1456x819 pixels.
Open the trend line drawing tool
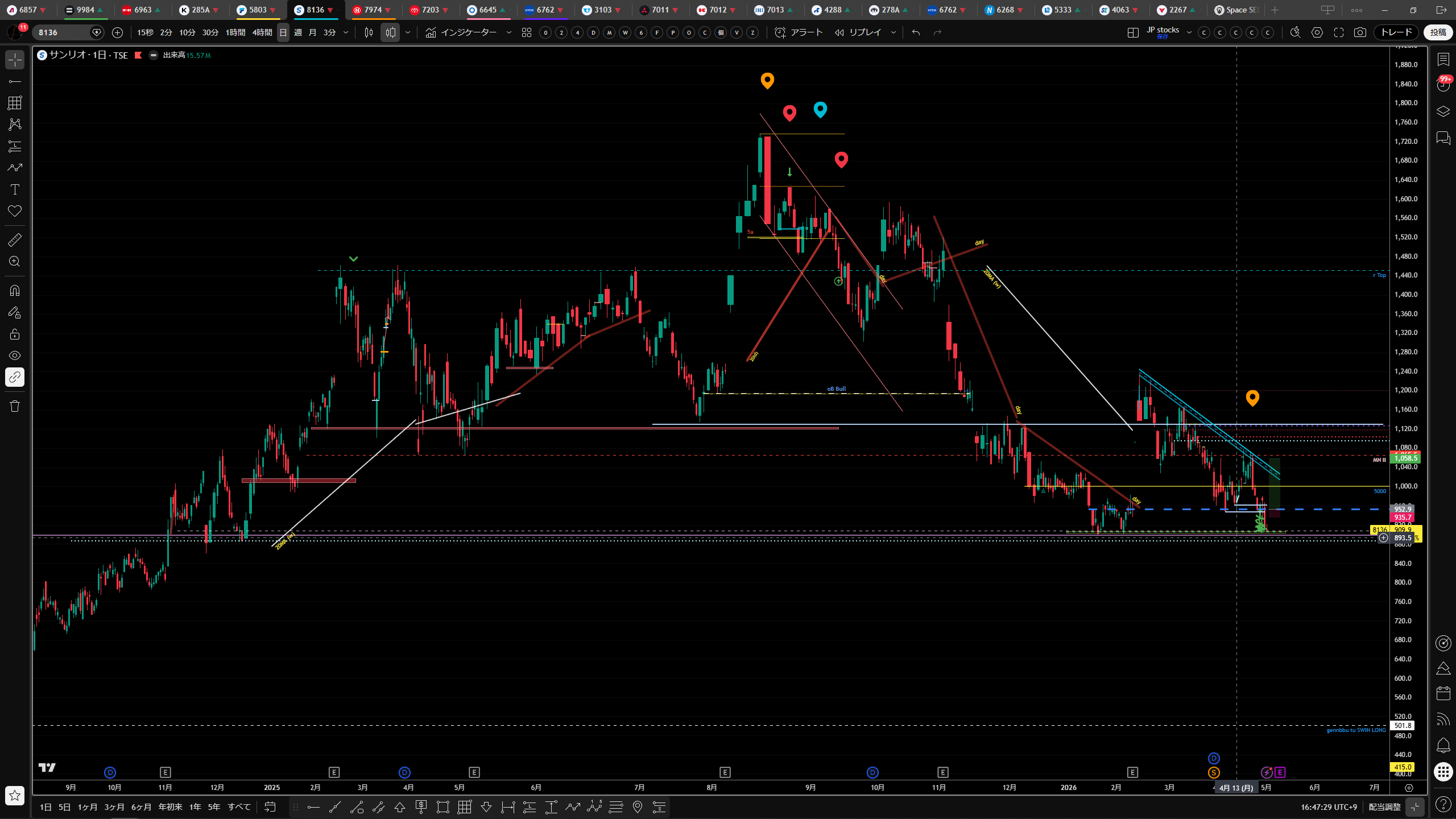pos(15,81)
